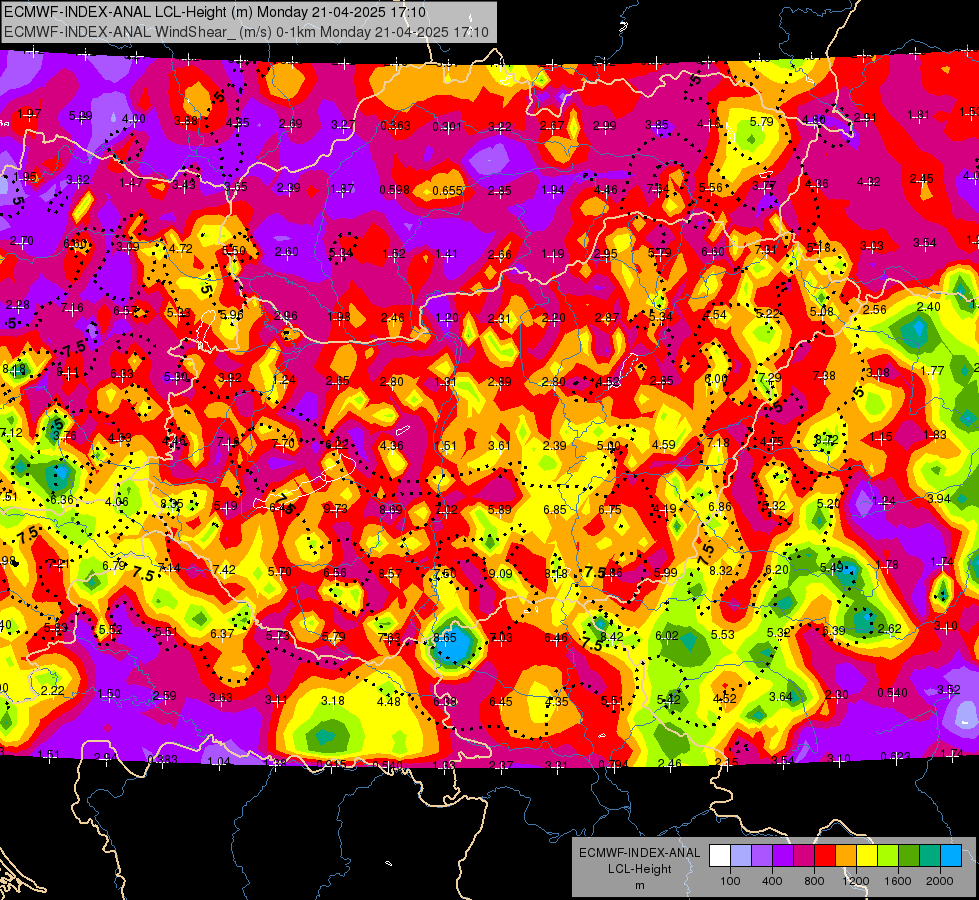Image resolution: width=979 pixels, height=900 pixels.
Task: Pick the sky blue swatch at legend end
Action: (950, 856)
